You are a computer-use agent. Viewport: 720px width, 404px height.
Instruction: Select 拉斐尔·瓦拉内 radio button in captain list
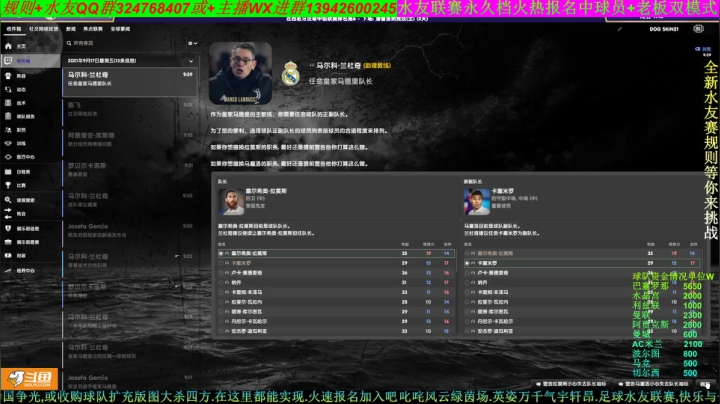tap(221, 302)
